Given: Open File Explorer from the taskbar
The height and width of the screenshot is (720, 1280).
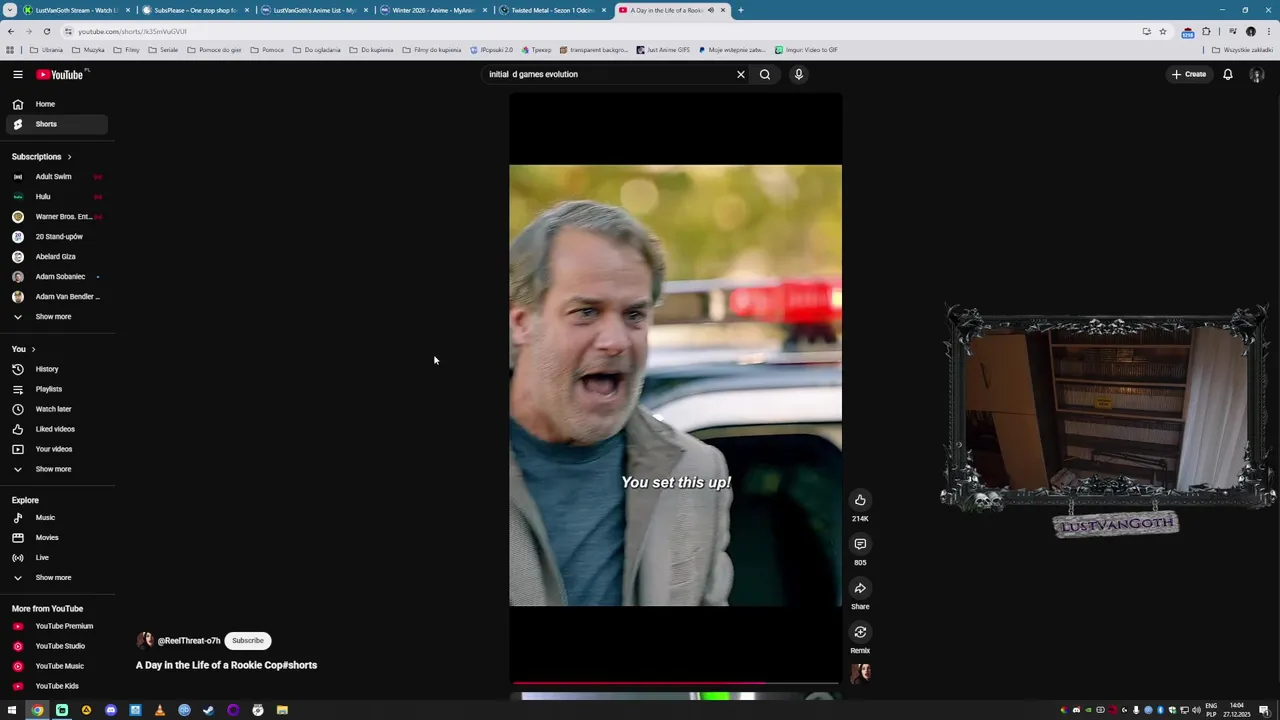Looking at the screenshot, I should 282,710.
